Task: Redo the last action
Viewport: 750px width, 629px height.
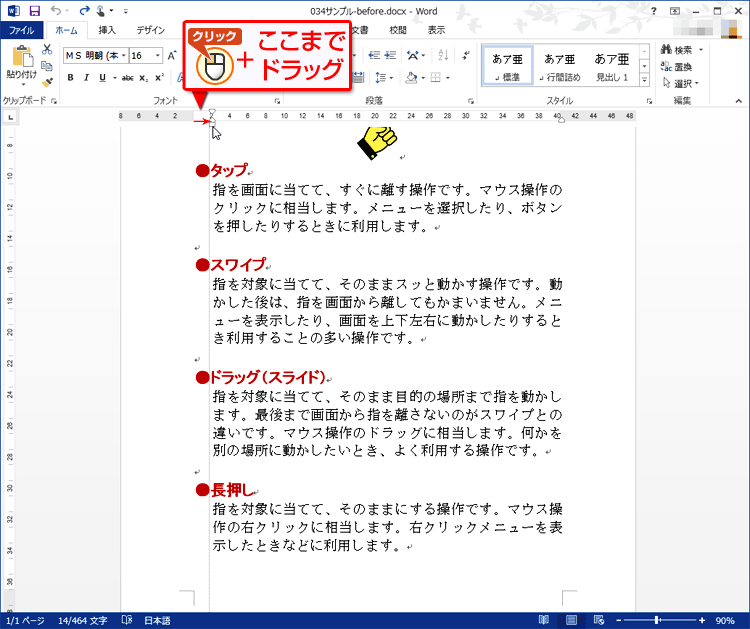Action: [84, 11]
